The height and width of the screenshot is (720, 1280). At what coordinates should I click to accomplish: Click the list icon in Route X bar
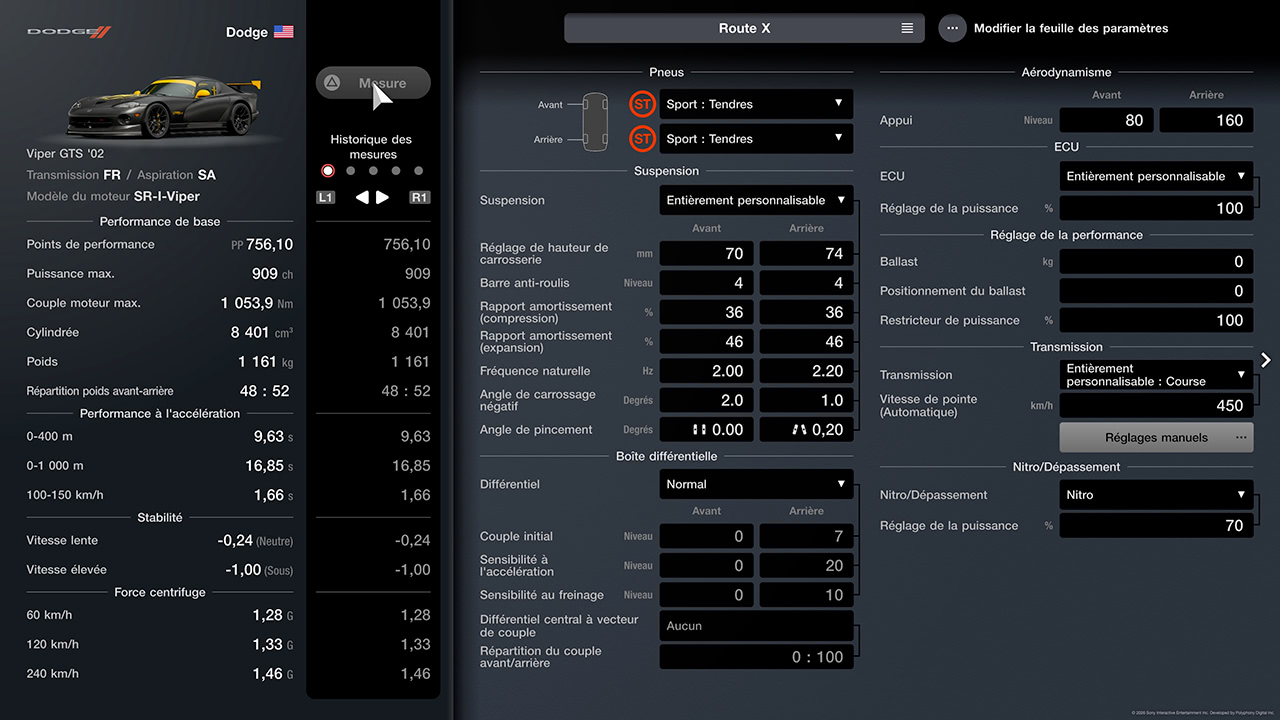click(x=907, y=28)
